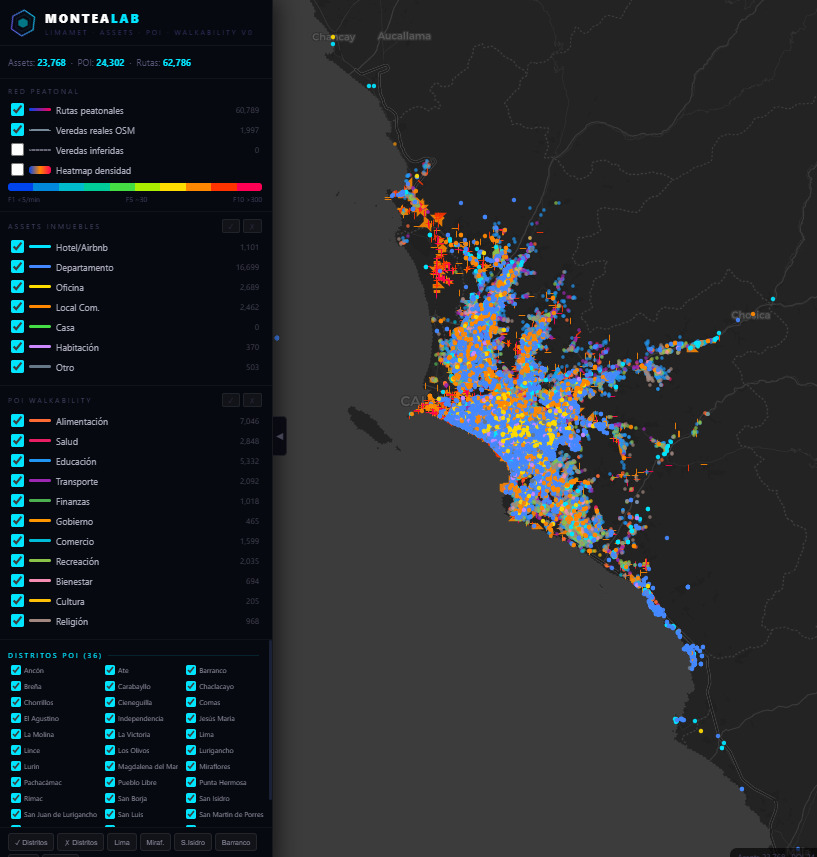This screenshot has height=857, width=817.
Task: Toggle the Alimentación POI category
Action: [x=17, y=421]
